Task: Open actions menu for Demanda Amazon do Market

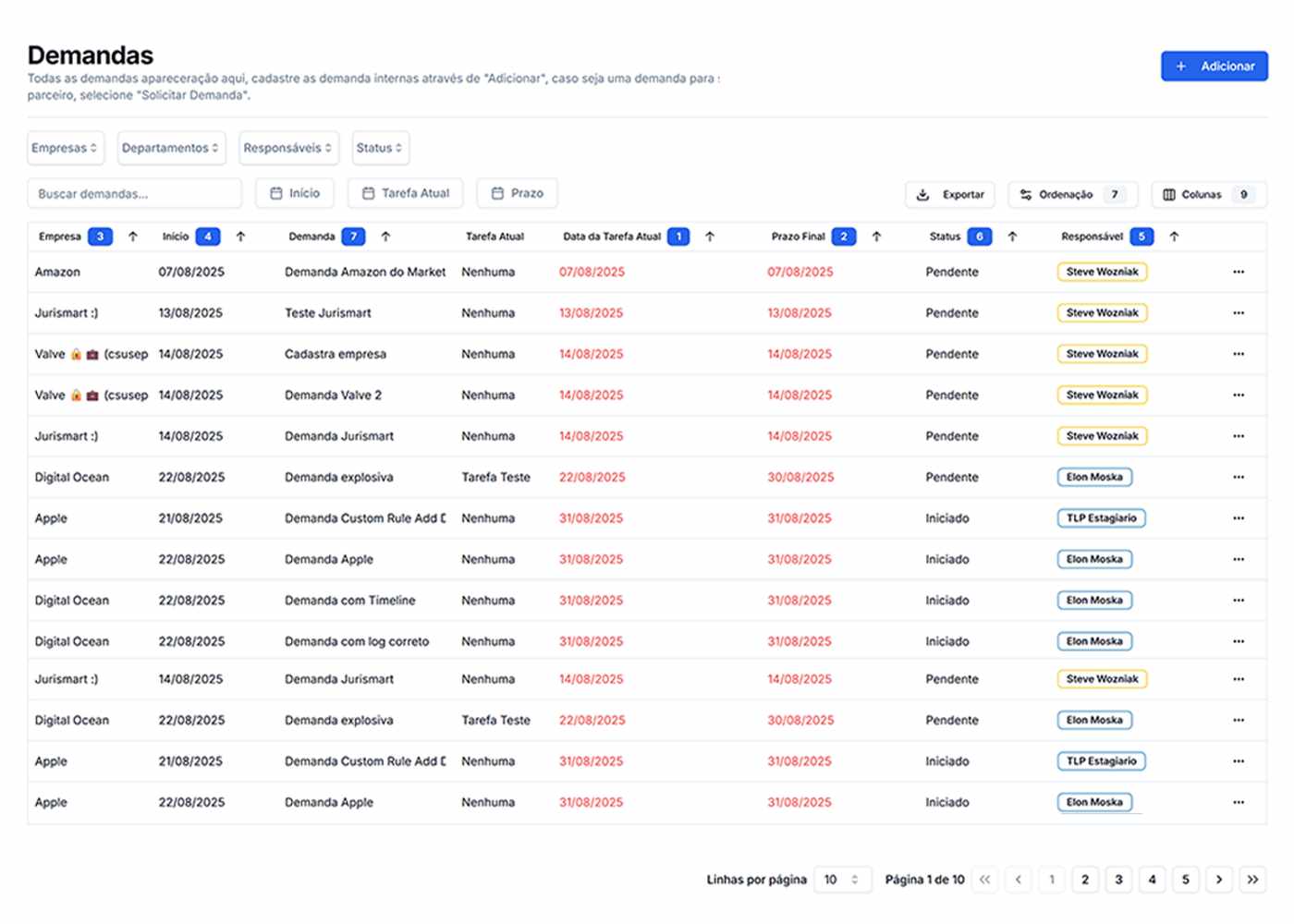Action: [x=1238, y=272]
